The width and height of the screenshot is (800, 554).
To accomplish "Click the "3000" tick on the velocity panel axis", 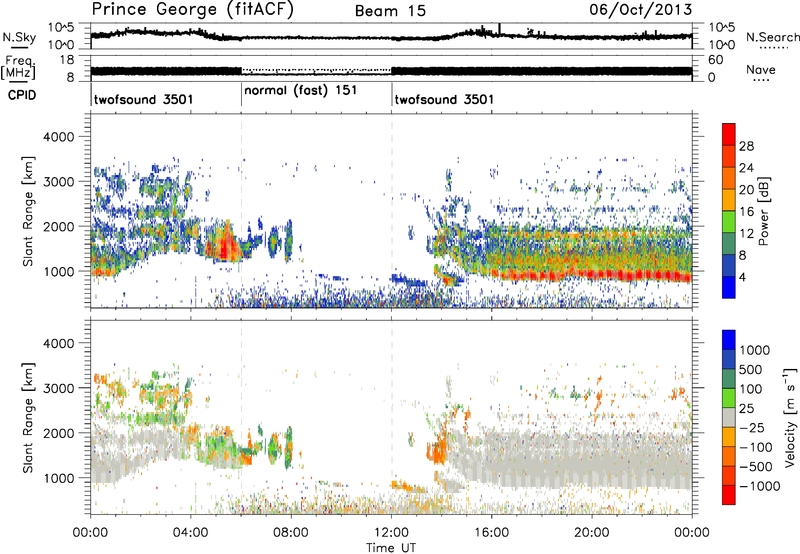I will point(58,388).
